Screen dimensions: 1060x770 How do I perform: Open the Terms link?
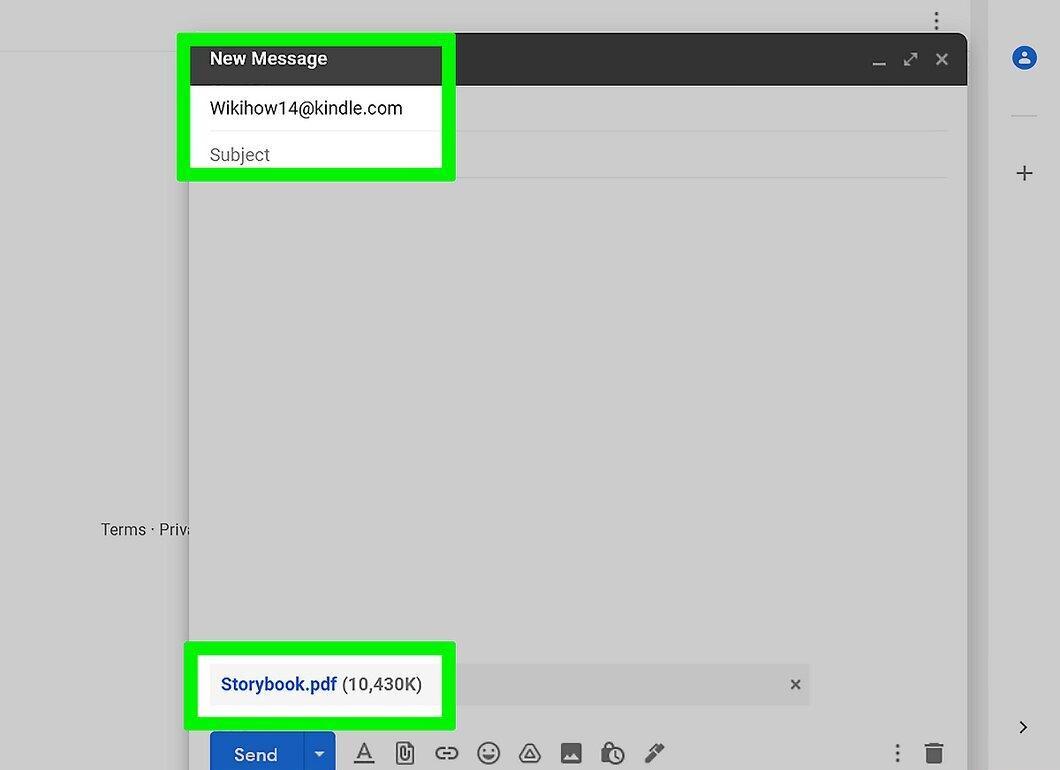123,529
